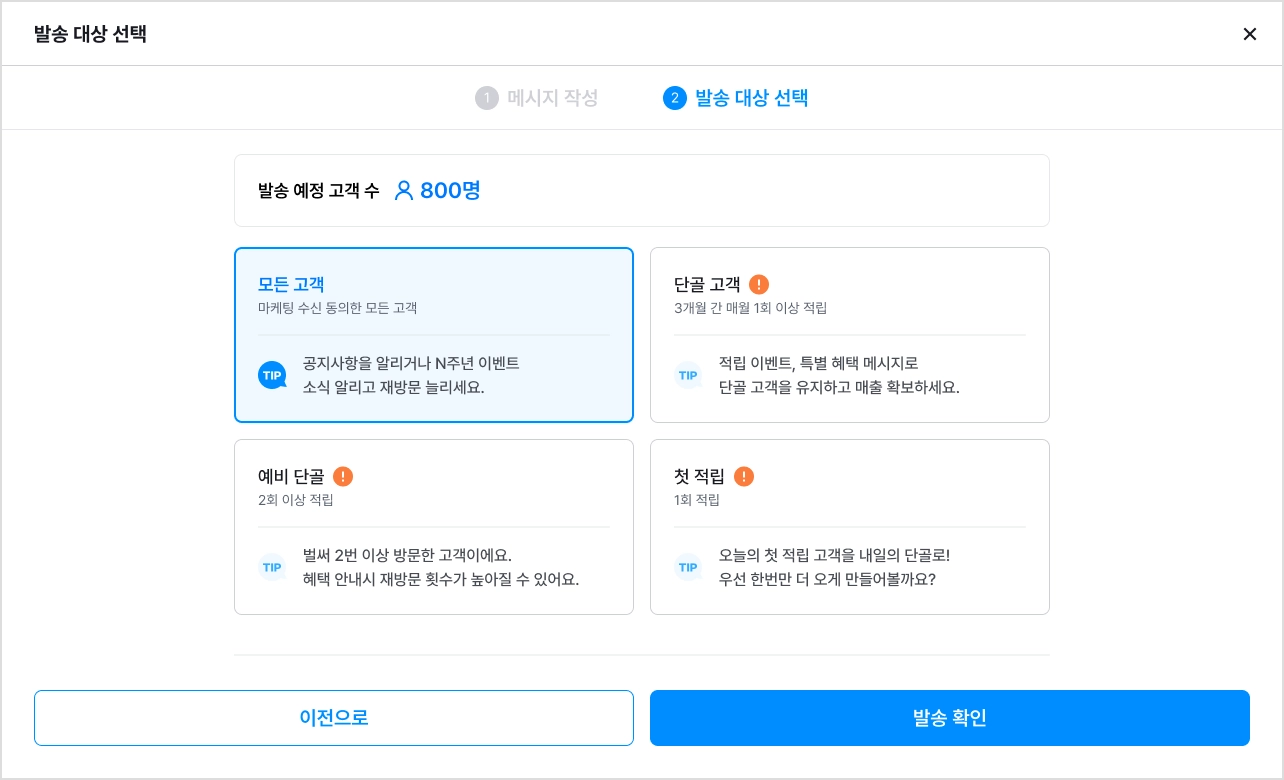1284x780 pixels.
Task: Click the step number 1 circle
Action: click(486, 98)
